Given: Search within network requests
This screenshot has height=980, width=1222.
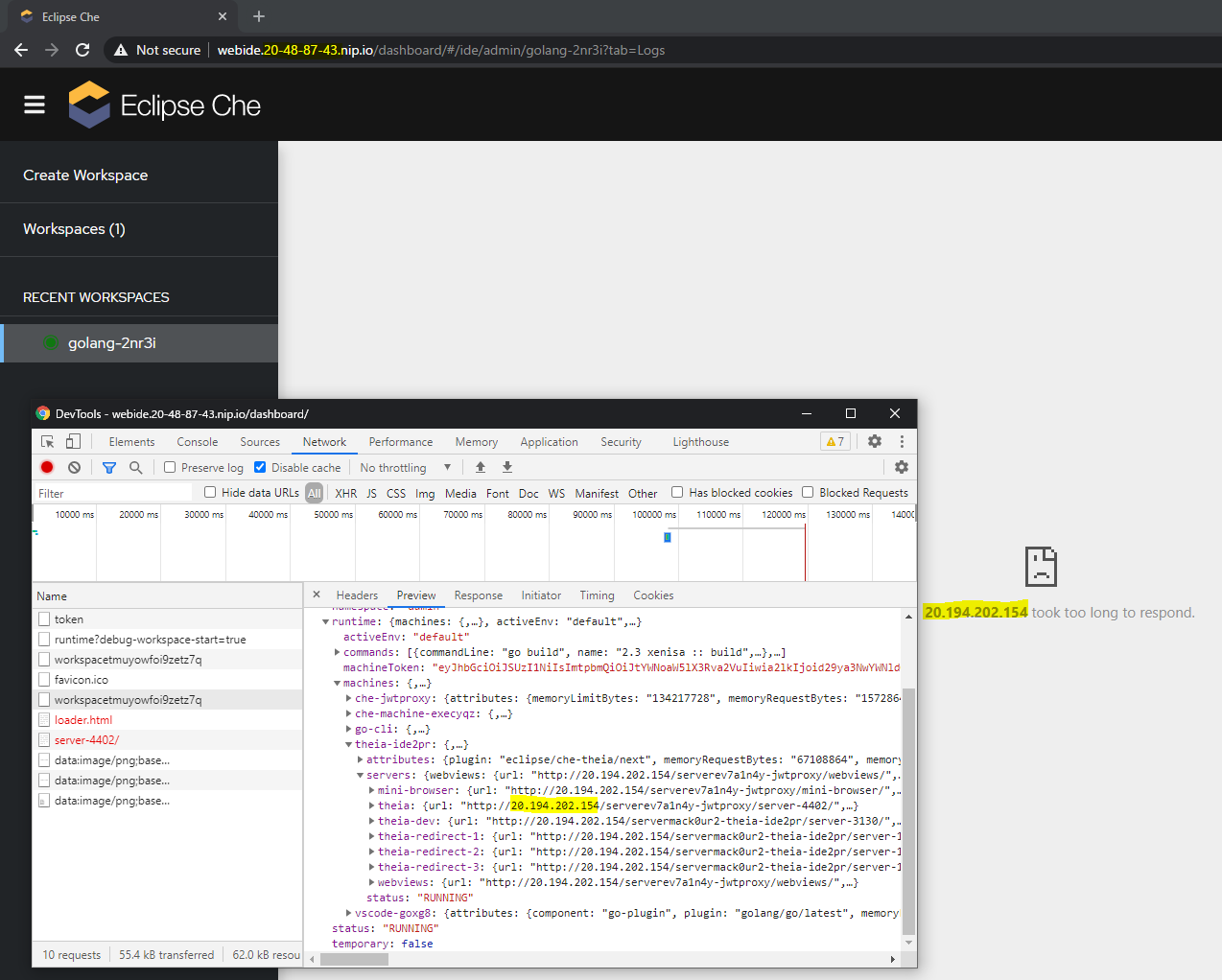Looking at the screenshot, I should click(135, 467).
